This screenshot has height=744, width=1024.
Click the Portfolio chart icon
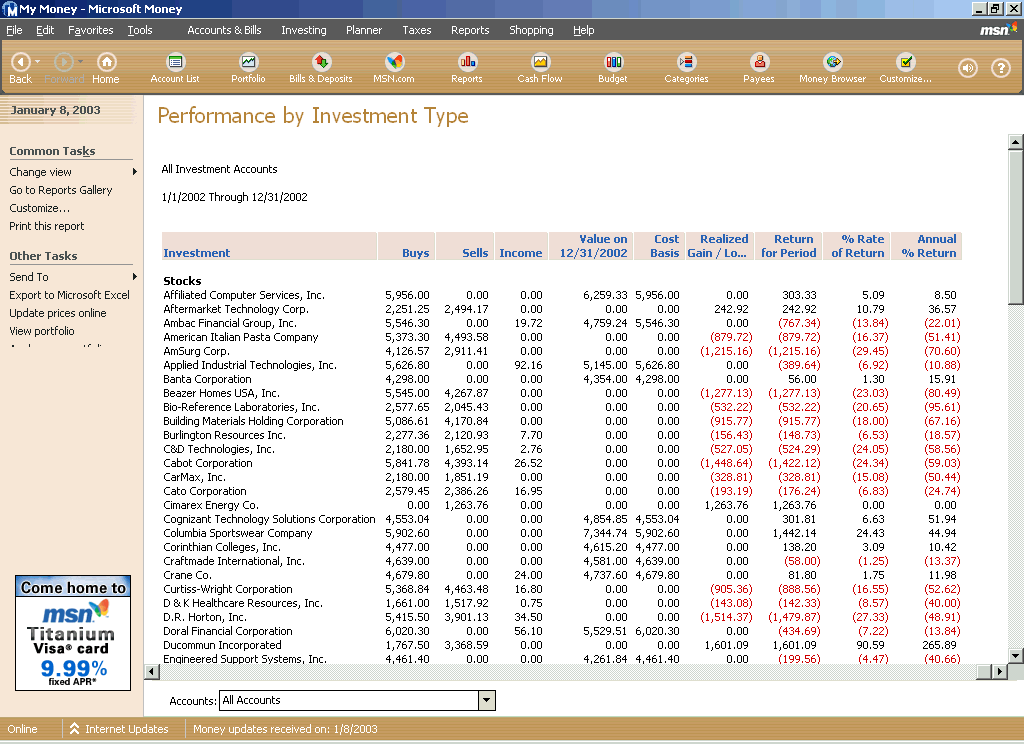click(248, 63)
